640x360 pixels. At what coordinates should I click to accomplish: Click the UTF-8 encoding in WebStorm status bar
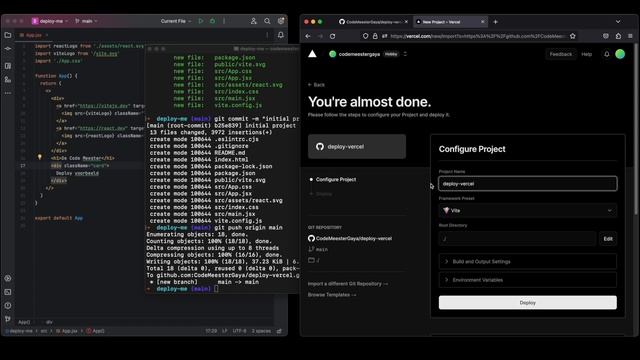point(240,331)
